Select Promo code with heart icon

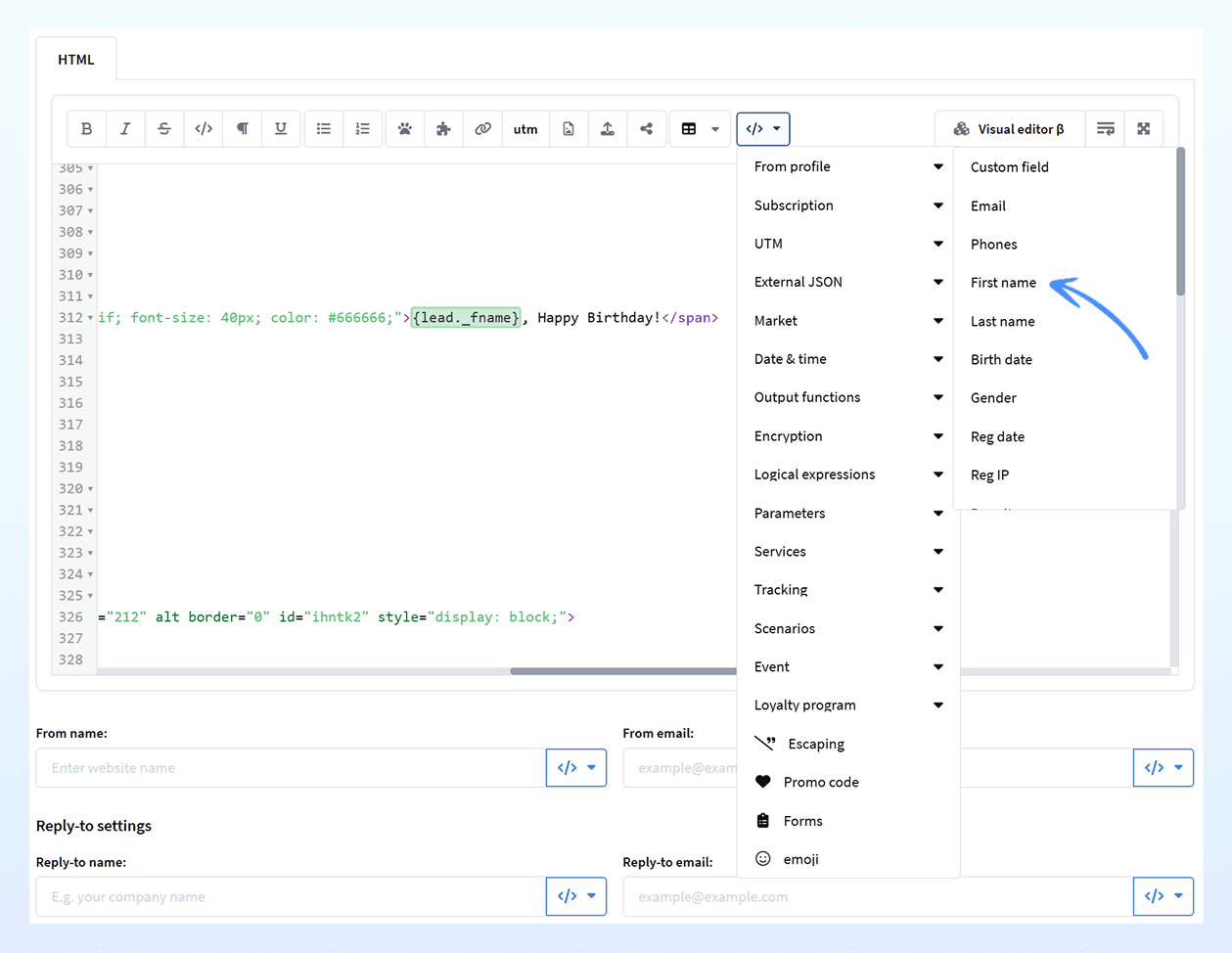[848, 782]
